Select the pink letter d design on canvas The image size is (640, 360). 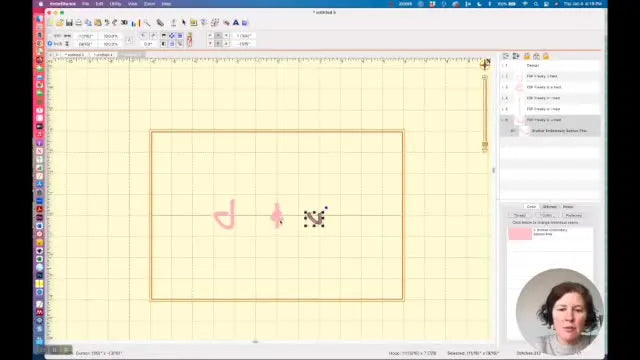click(x=225, y=214)
